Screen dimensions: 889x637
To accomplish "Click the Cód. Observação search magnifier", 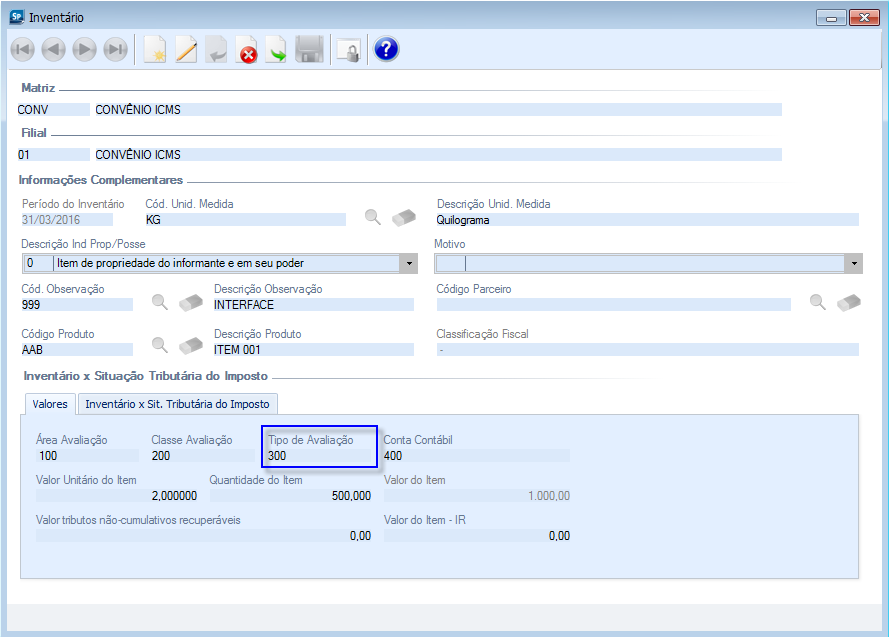I will point(159,302).
